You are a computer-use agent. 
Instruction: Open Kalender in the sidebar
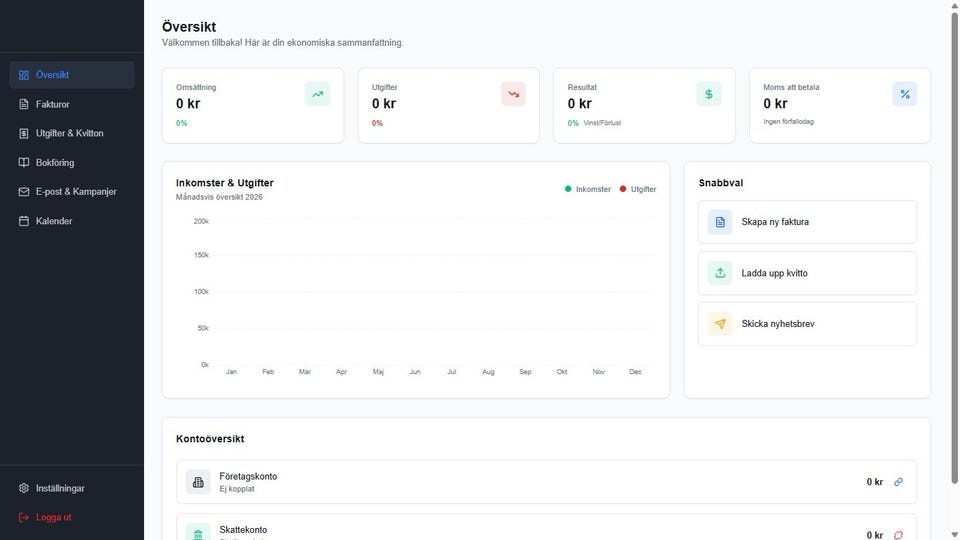(x=54, y=221)
